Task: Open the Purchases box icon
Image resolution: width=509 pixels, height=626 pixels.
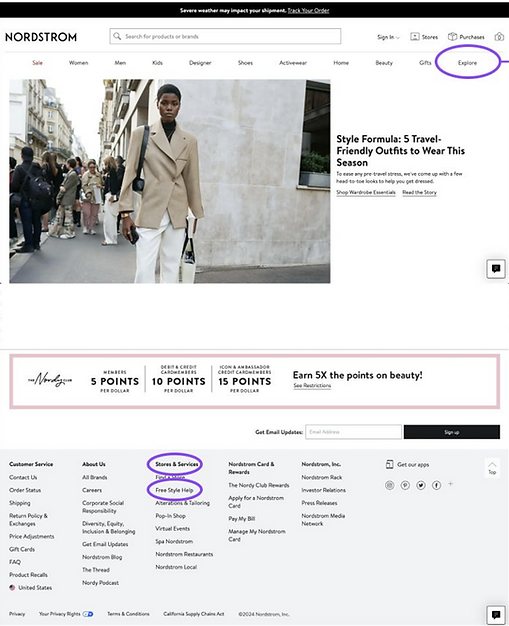Action: [x=452, y=37]
